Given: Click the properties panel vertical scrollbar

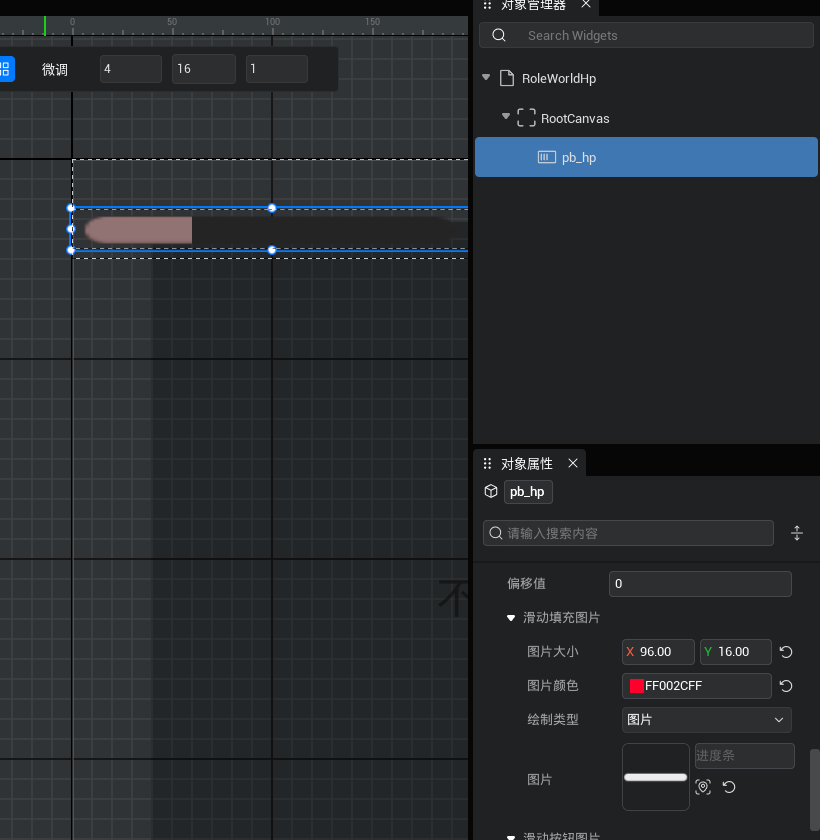Looking at the screenshot, I should [x=815, y=790].
